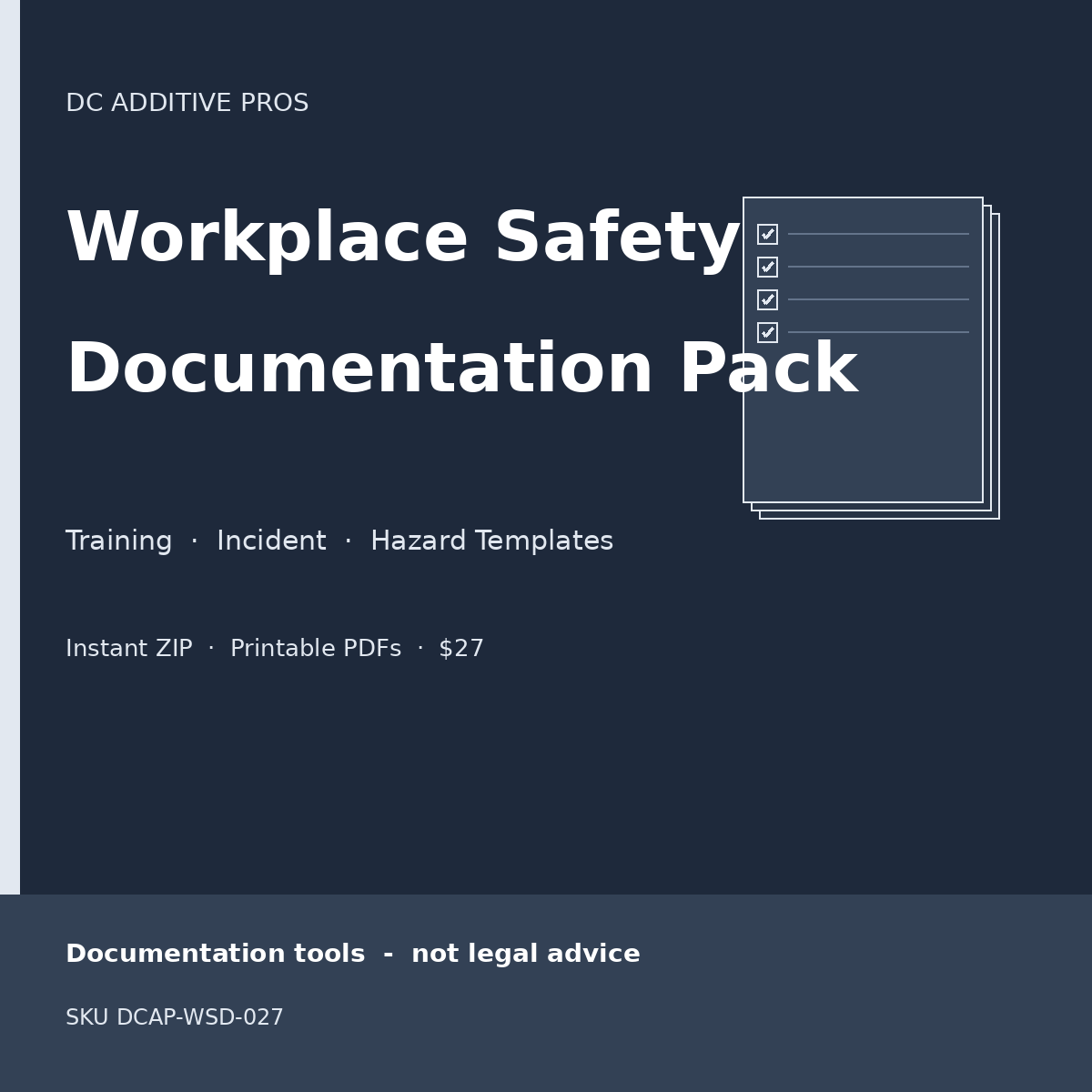The height and width of the screenshot is (1092, 1092).
Task: Click the stacked document checklist illustration
Action: 871,358
